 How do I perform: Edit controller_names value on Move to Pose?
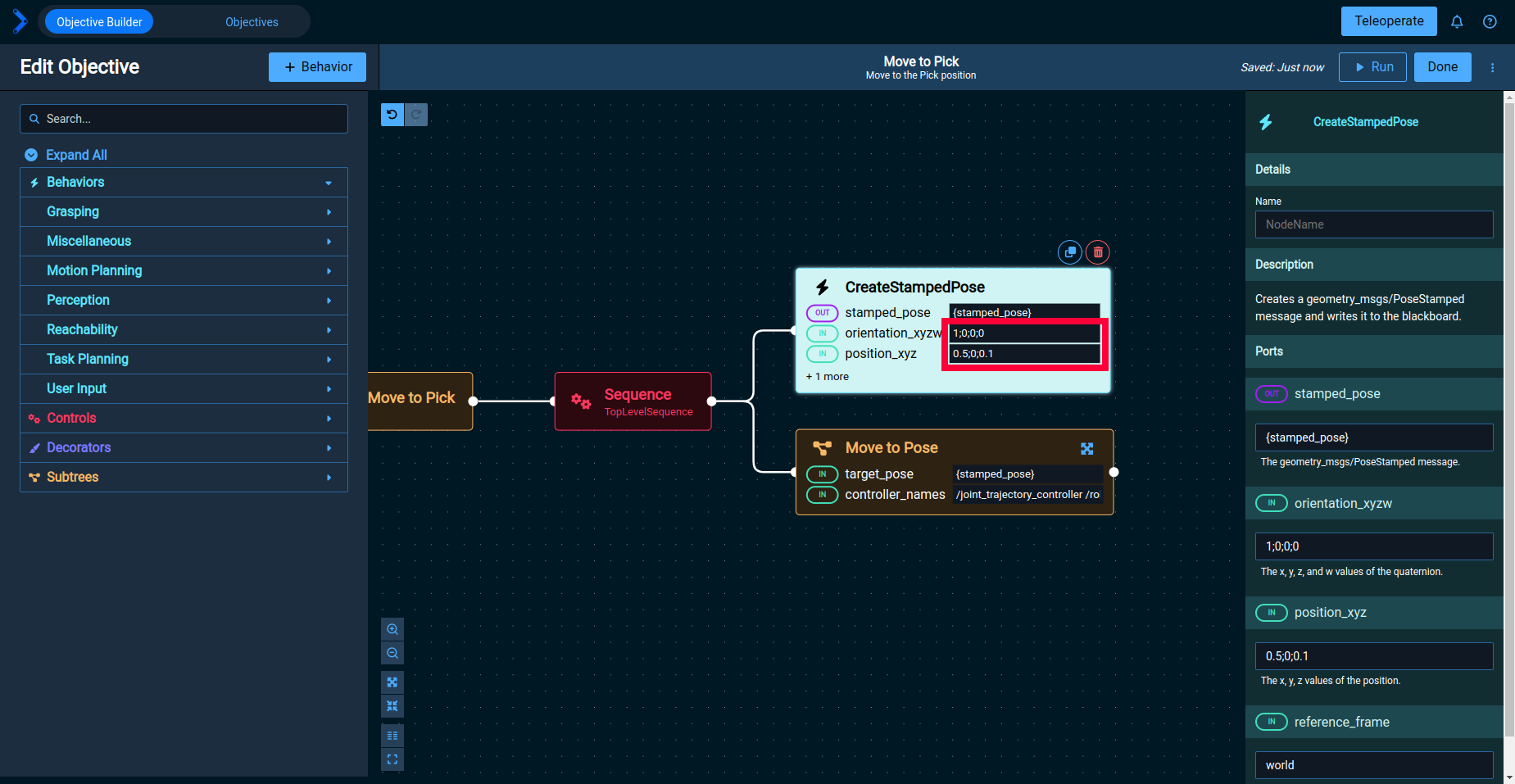1027,495
